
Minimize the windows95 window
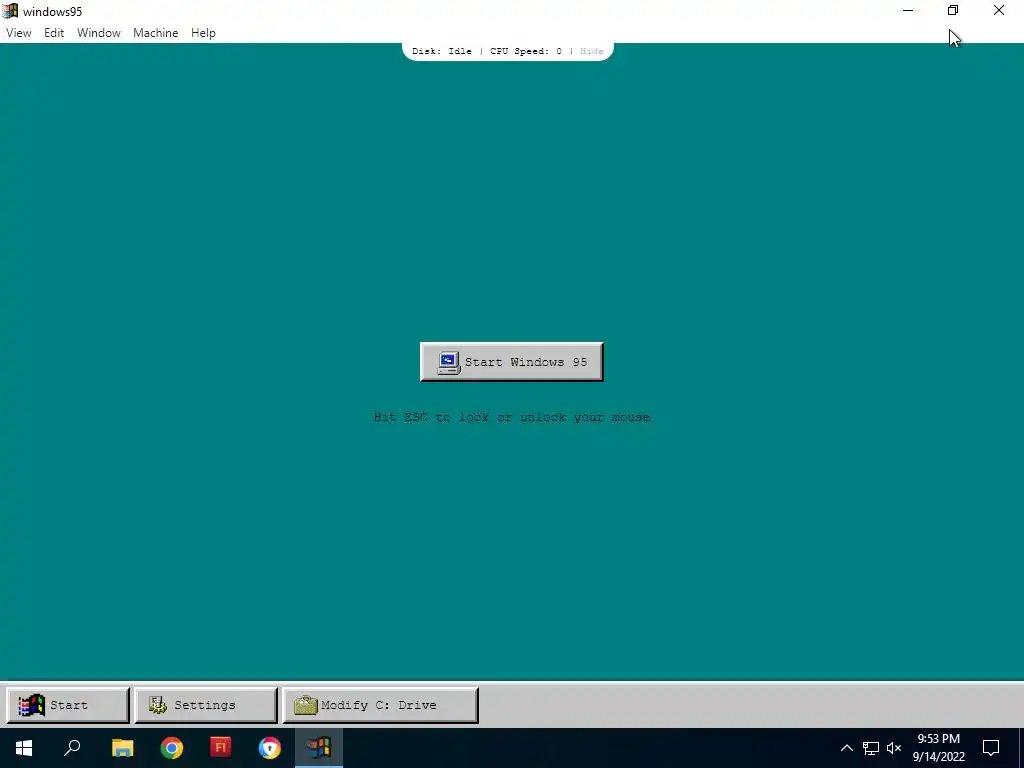pyautogui.click(x=908, y=10)
